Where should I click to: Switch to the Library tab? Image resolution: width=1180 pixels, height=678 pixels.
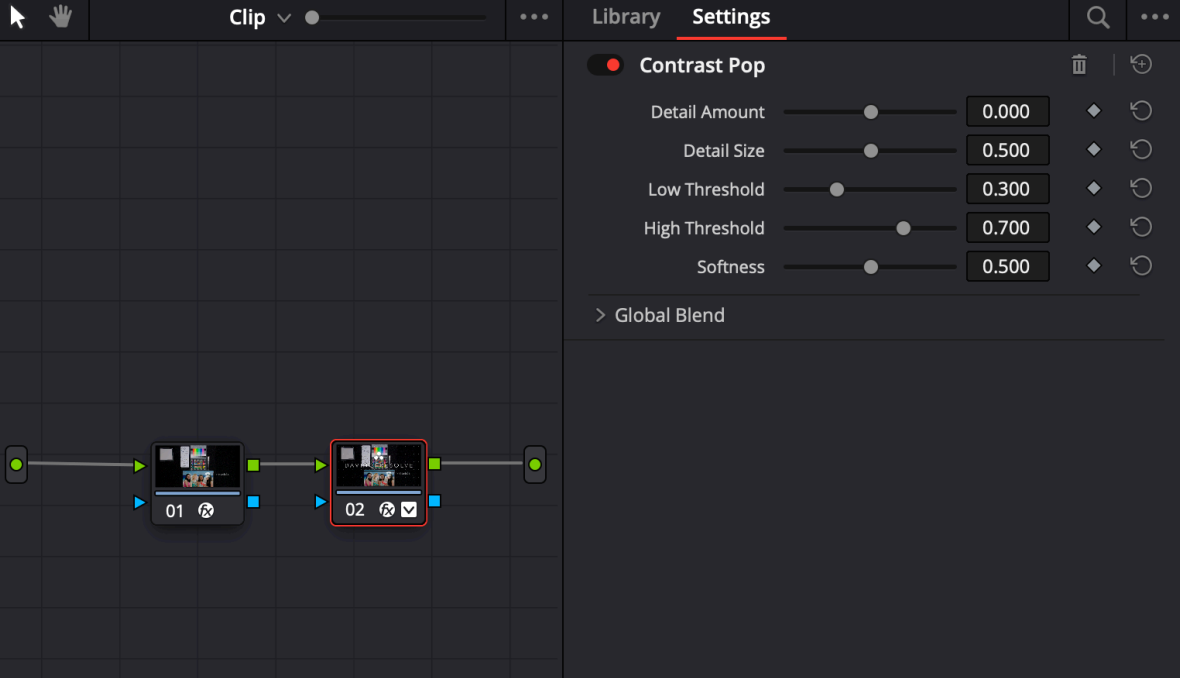click(626, 17)
